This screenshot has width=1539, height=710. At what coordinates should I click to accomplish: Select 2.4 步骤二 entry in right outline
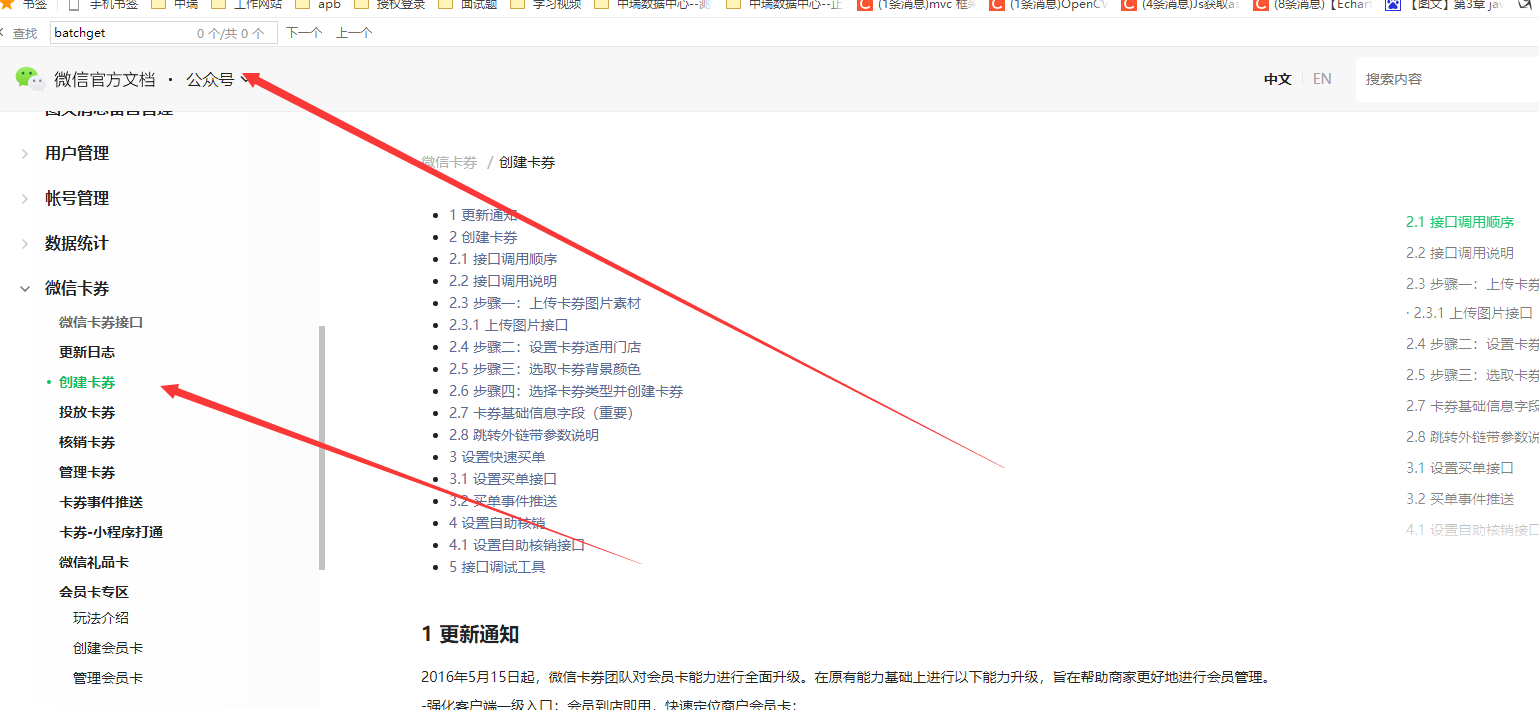point(1472,344)
